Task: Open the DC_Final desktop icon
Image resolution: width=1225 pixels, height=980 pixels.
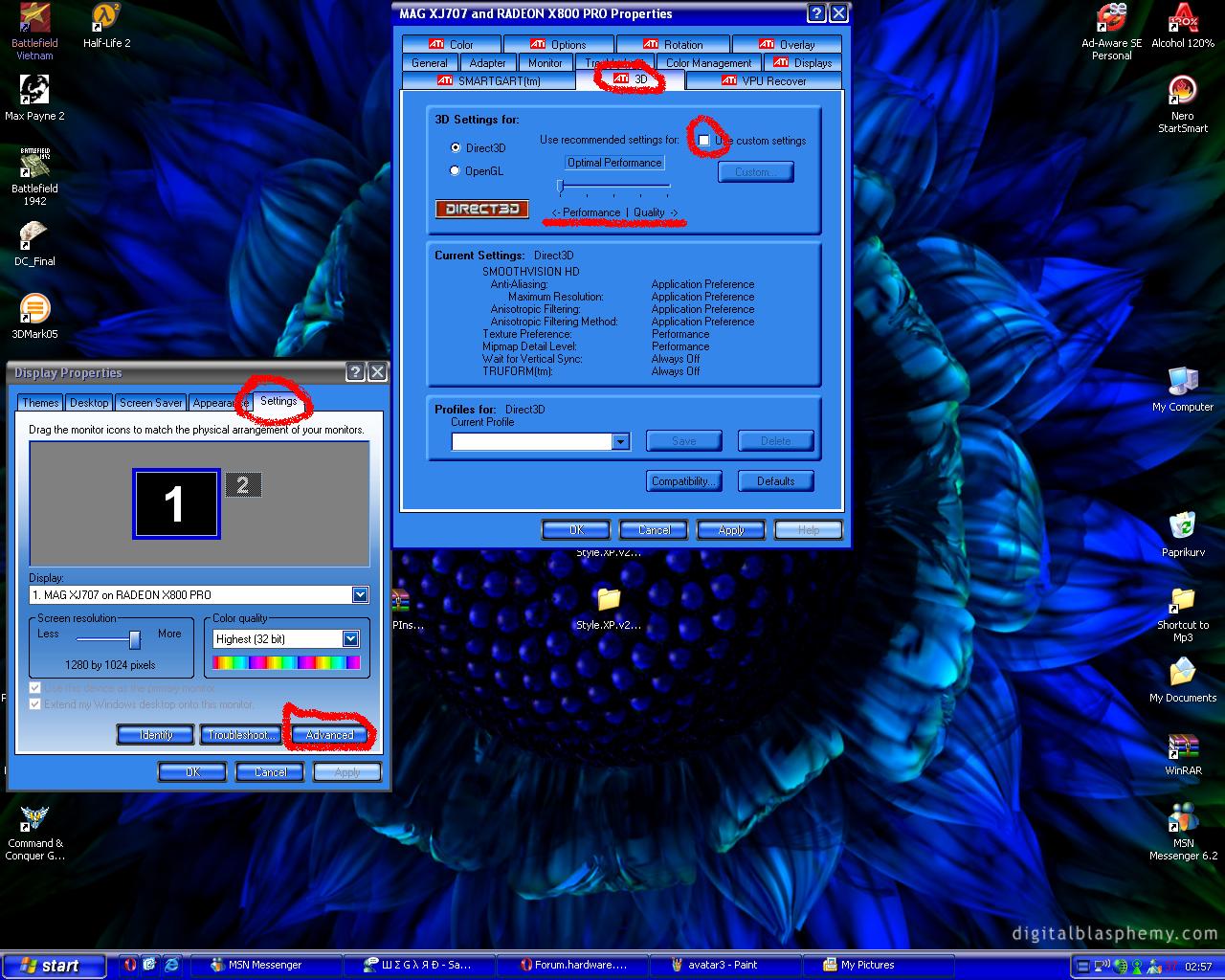Action: pyautogui.click(x=34, y=244)
